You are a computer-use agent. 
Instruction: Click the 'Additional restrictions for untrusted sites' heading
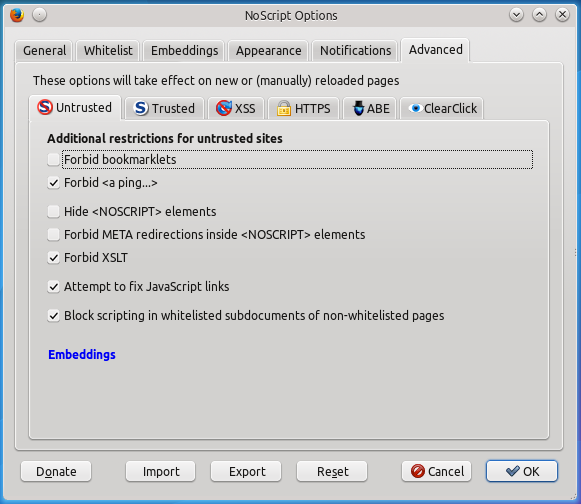[x=165, y=139]
